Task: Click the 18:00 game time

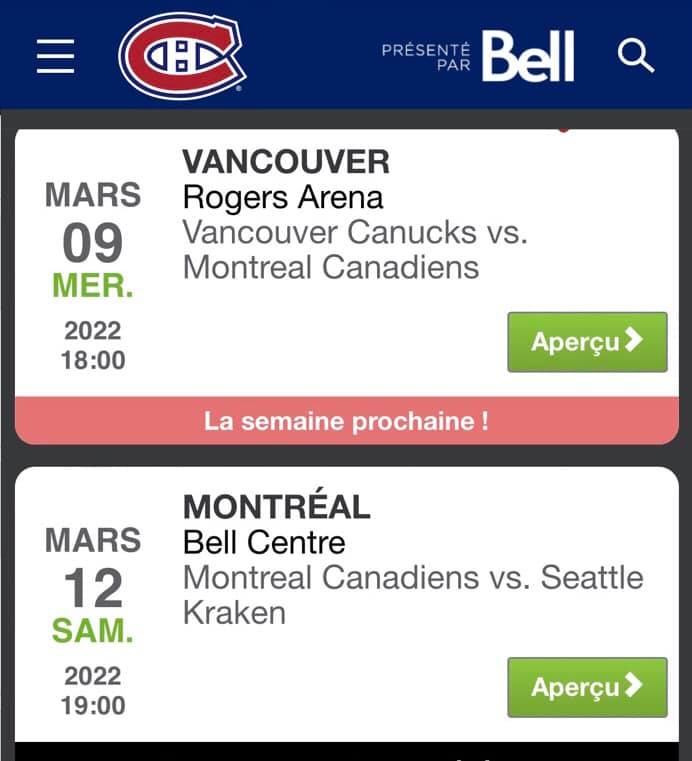Action: tap(93, 361)
